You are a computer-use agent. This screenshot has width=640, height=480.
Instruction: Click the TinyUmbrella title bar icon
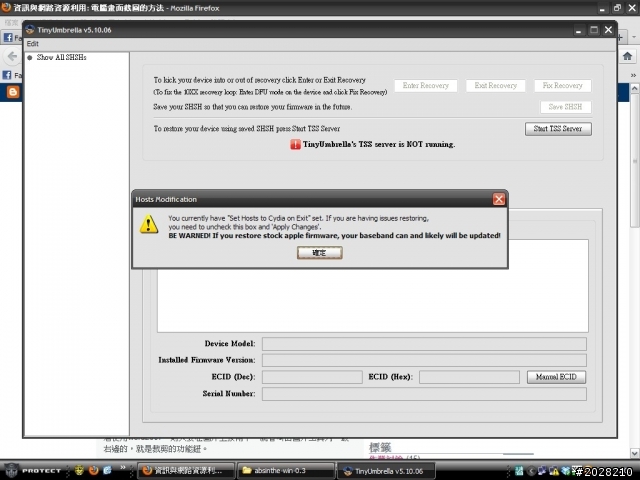30,30
